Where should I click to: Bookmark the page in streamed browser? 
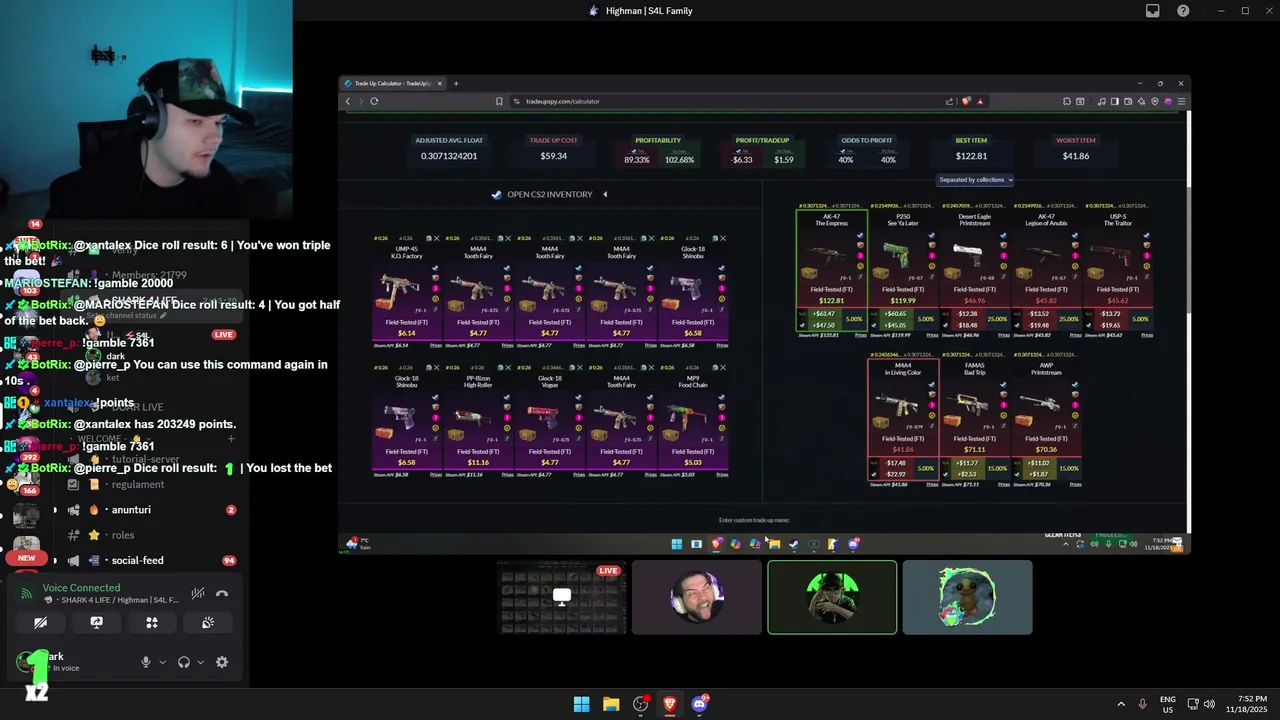point(499,101)
